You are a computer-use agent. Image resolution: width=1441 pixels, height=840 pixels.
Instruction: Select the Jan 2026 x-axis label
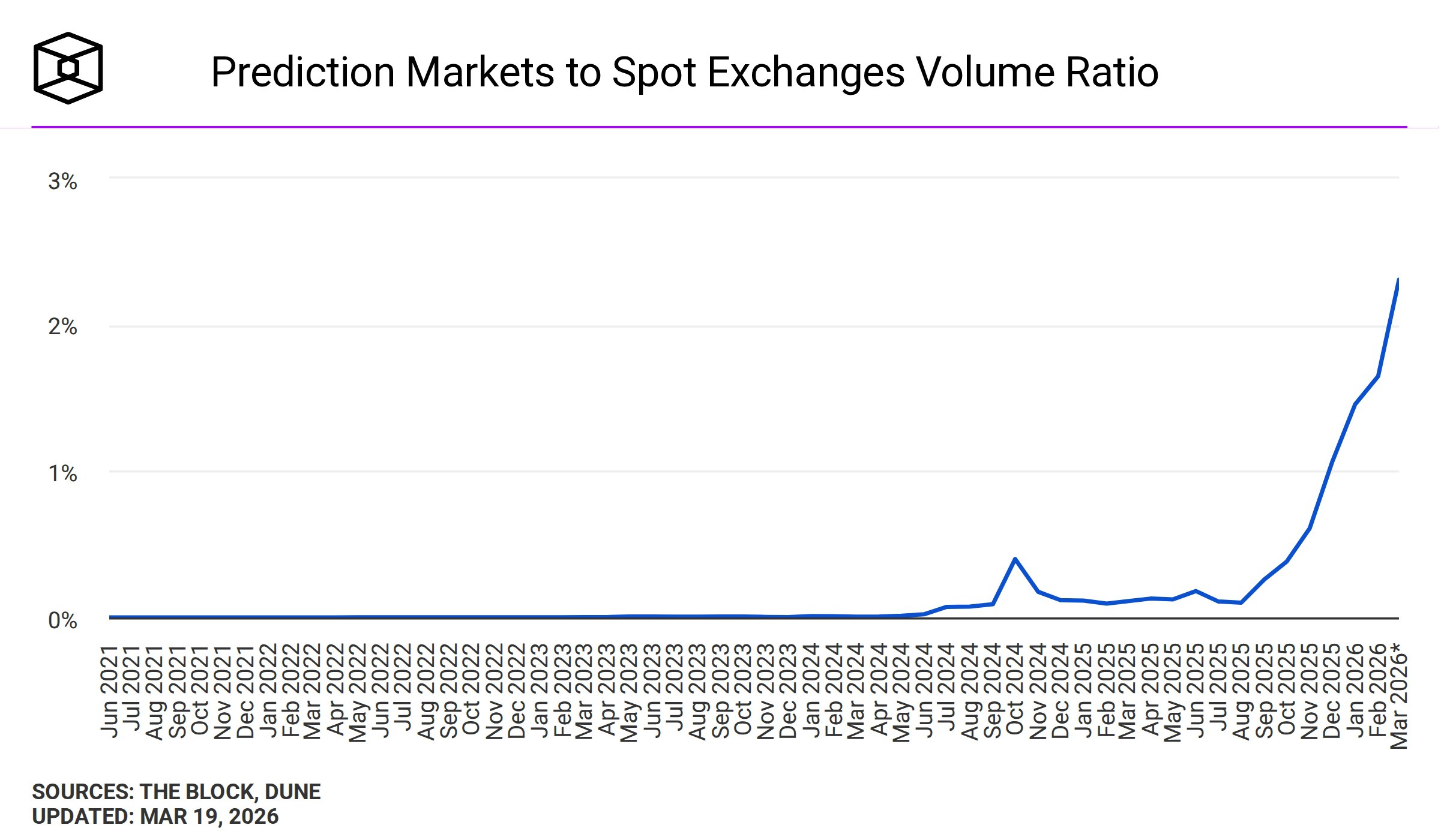pos(1354,690)
